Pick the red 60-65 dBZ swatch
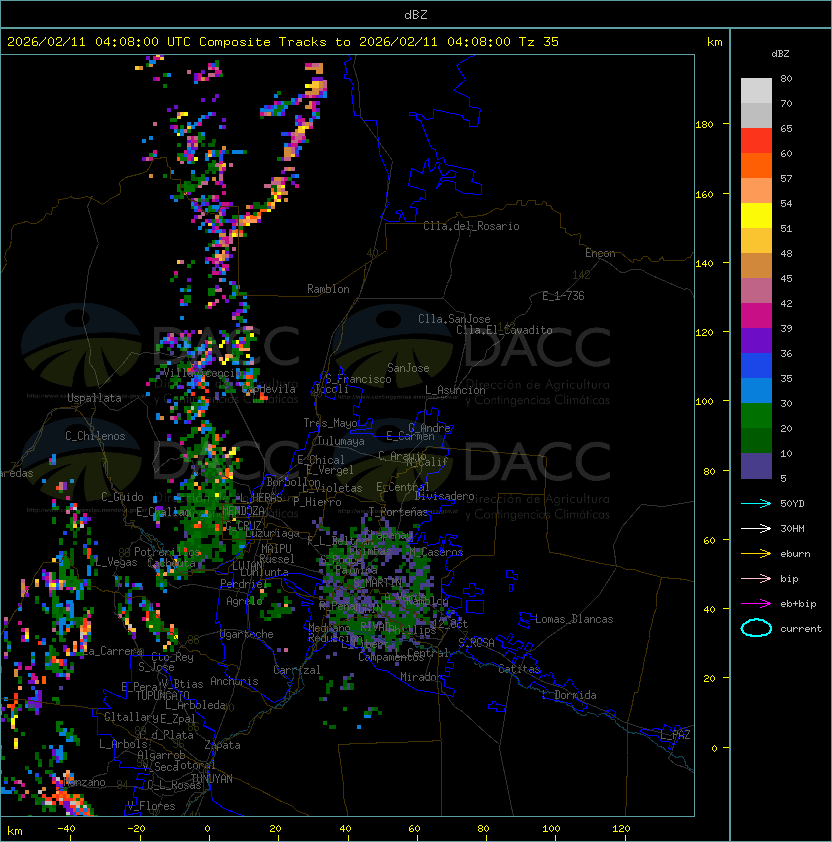The width and height of the screenshot is (832, 842). click(x=756, y=141)
